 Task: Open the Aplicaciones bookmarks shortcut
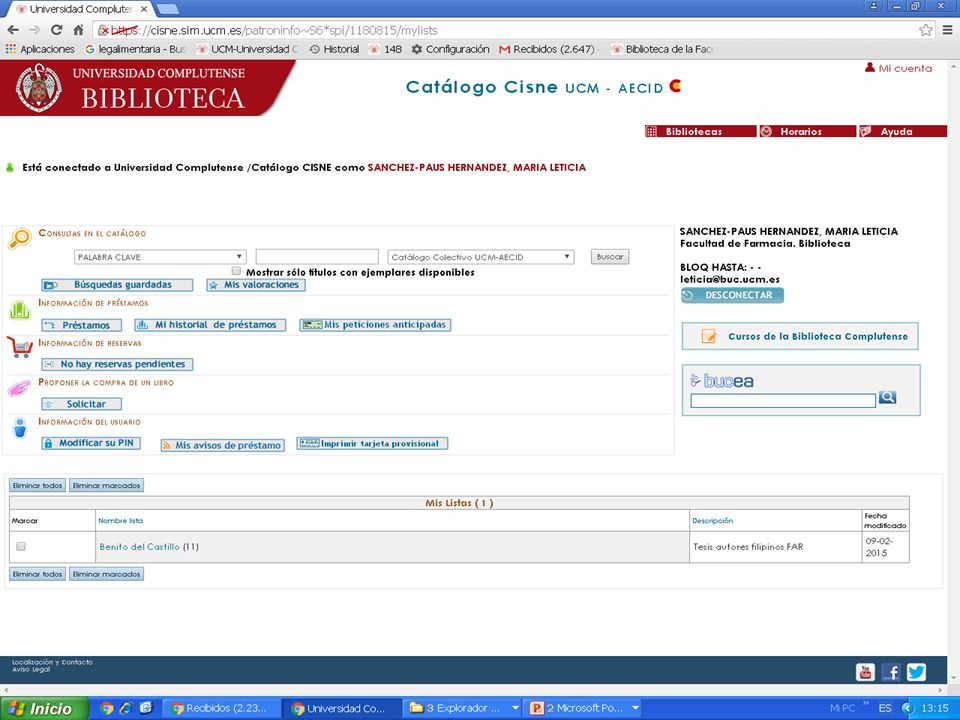point(40,49)
